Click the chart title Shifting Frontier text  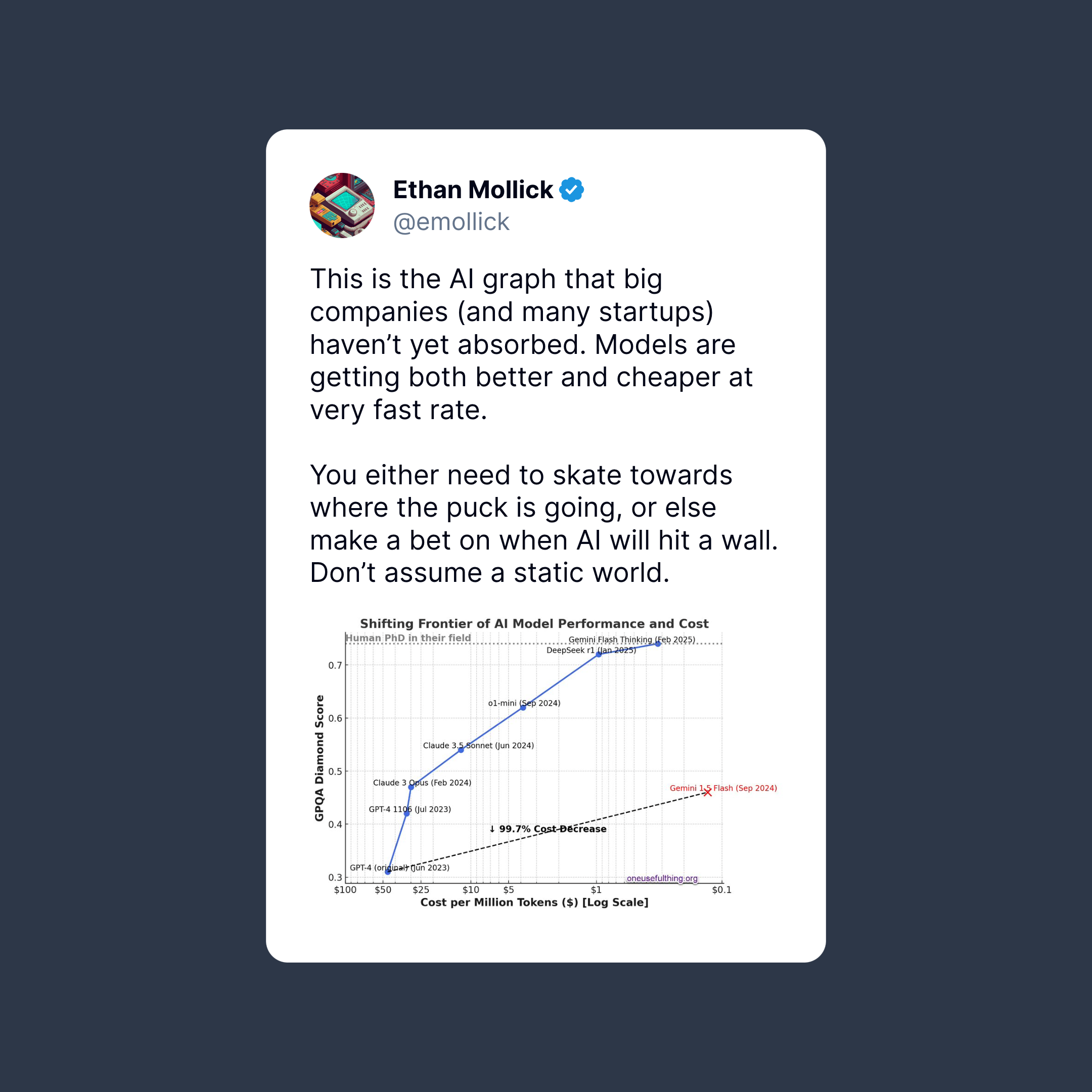pos(534,623)
